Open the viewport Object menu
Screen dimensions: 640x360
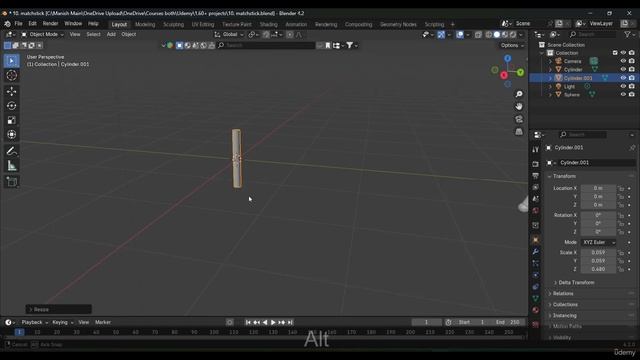[x=129, y=34]
